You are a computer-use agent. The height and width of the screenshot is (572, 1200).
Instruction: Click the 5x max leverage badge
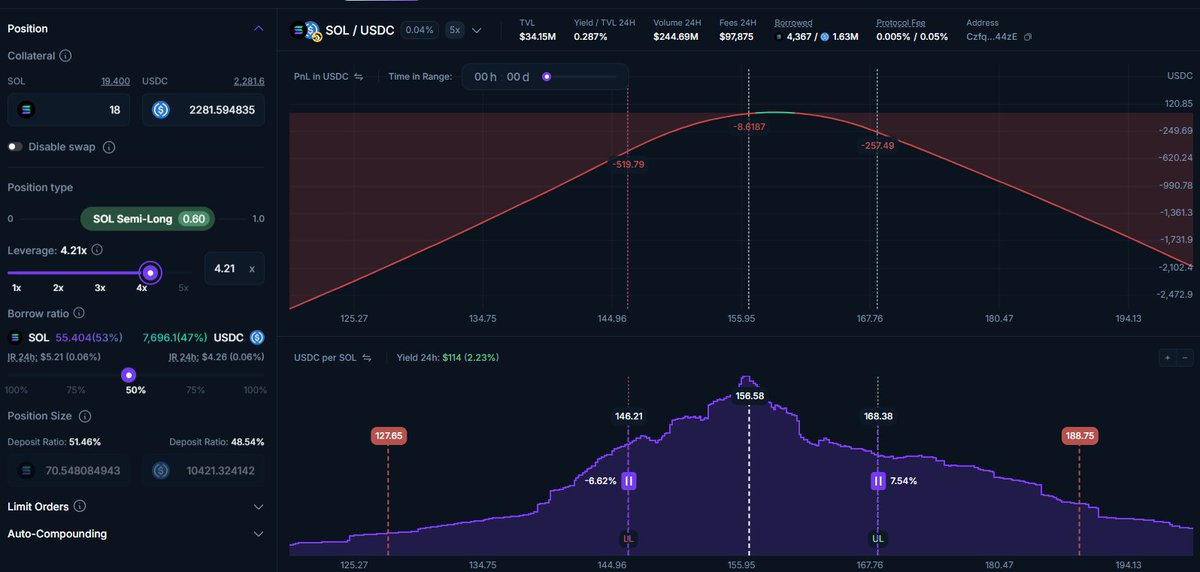[455, 30]
